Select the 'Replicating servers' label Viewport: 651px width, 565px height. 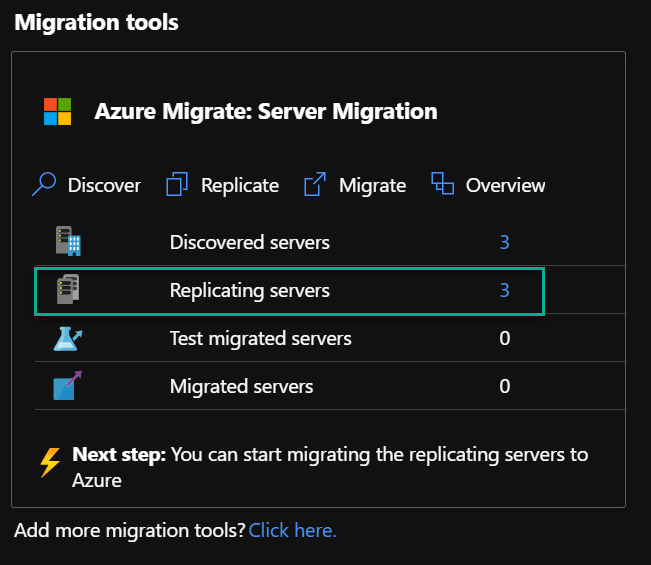click(x=250, y=291)
